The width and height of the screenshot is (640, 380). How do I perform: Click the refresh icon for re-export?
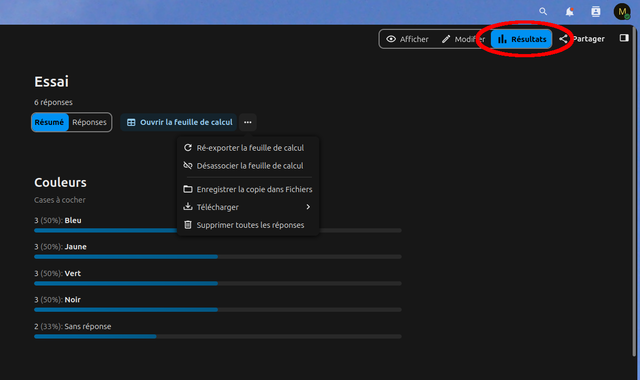(188, 148)
